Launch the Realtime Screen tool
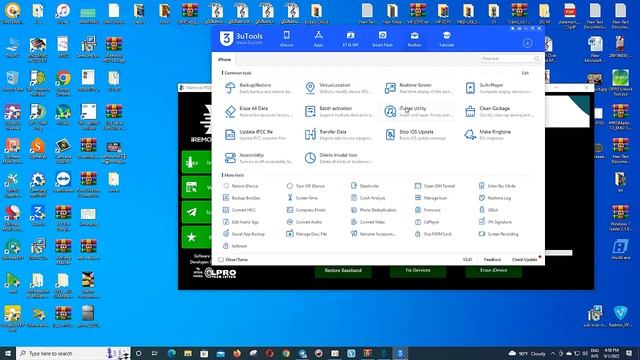640x360 pixels. [418, 88]
